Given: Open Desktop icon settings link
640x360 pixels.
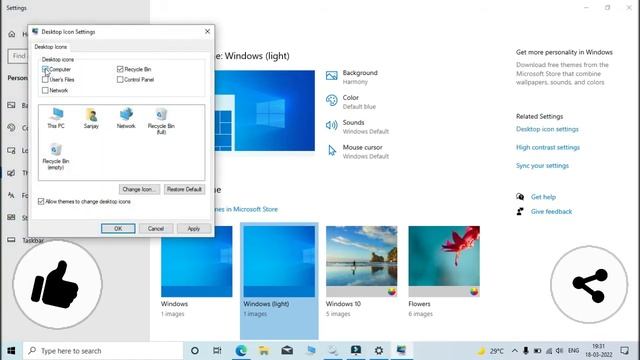Looking at the screenshot, I should [x=547, y=129].
